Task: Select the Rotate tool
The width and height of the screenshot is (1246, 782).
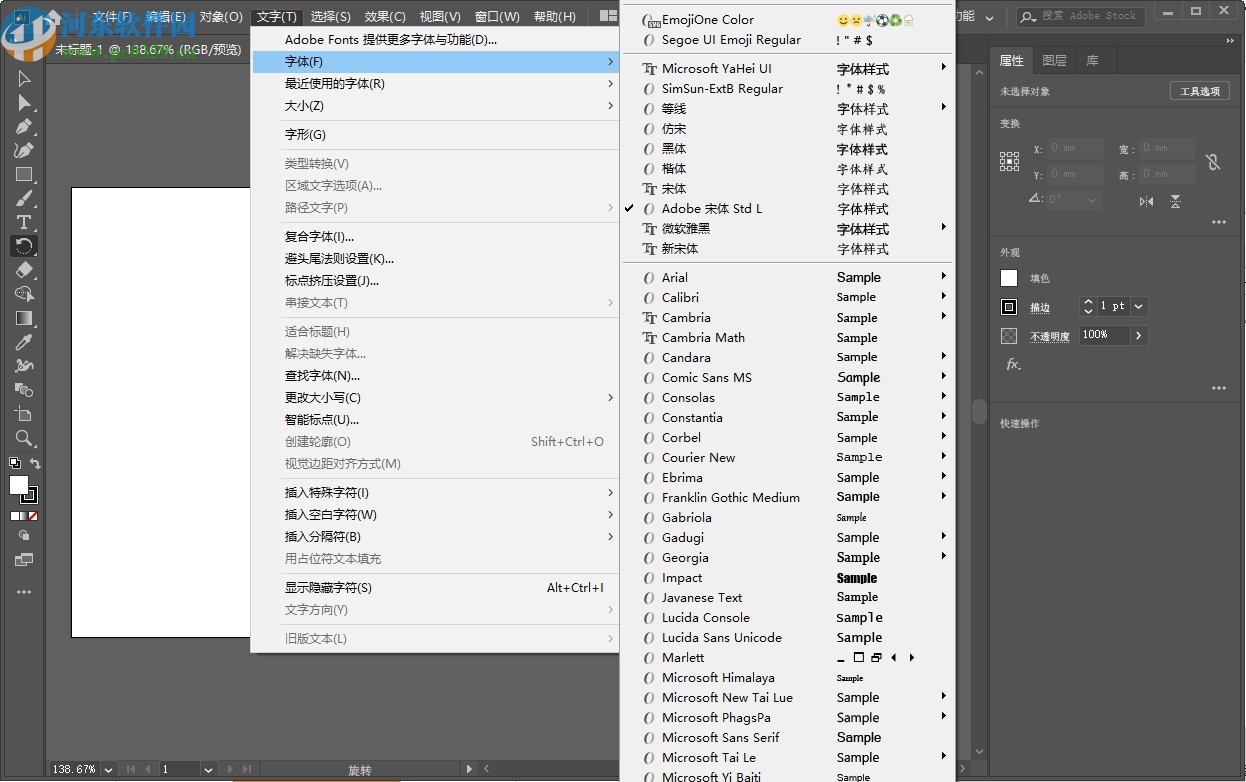Action: coord(22,246)
